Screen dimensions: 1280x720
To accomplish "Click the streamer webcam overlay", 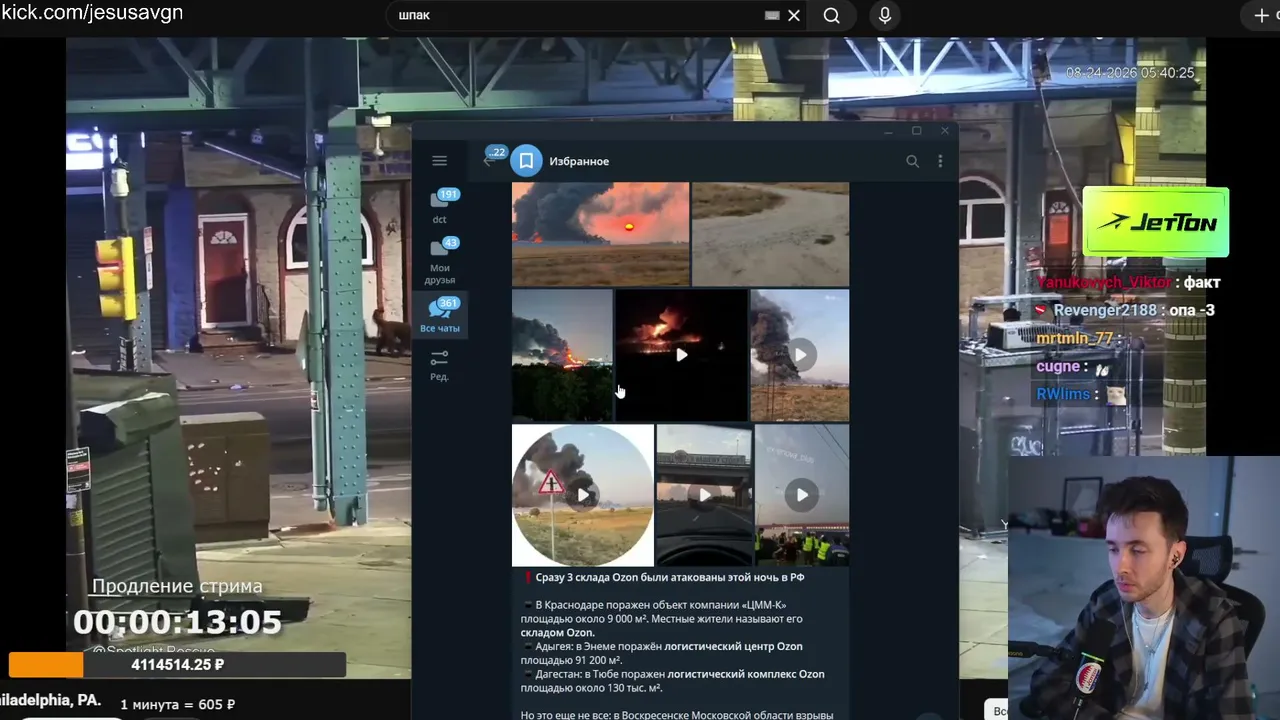I will pyautogui.click(x=1144, y=588).
